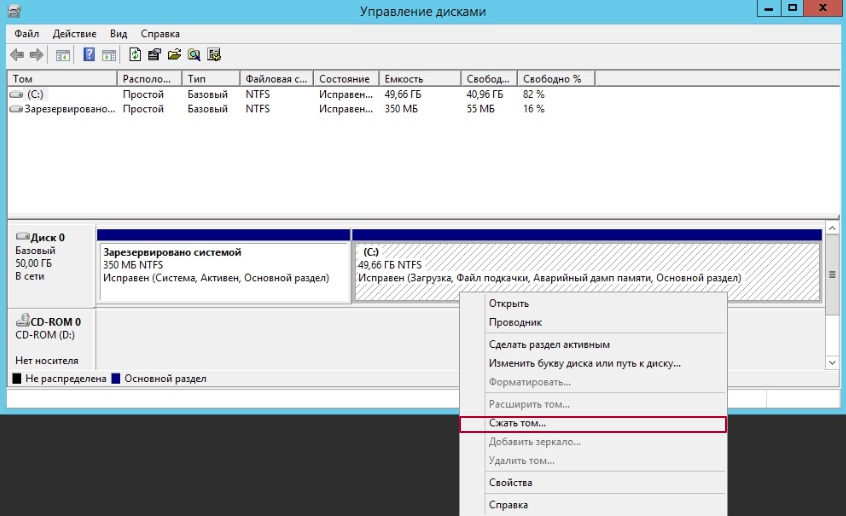Select the Зарезервировано... volume row name
Viewport: 846px width, 516px height.
pyautogui.click(x=70, y=109)
